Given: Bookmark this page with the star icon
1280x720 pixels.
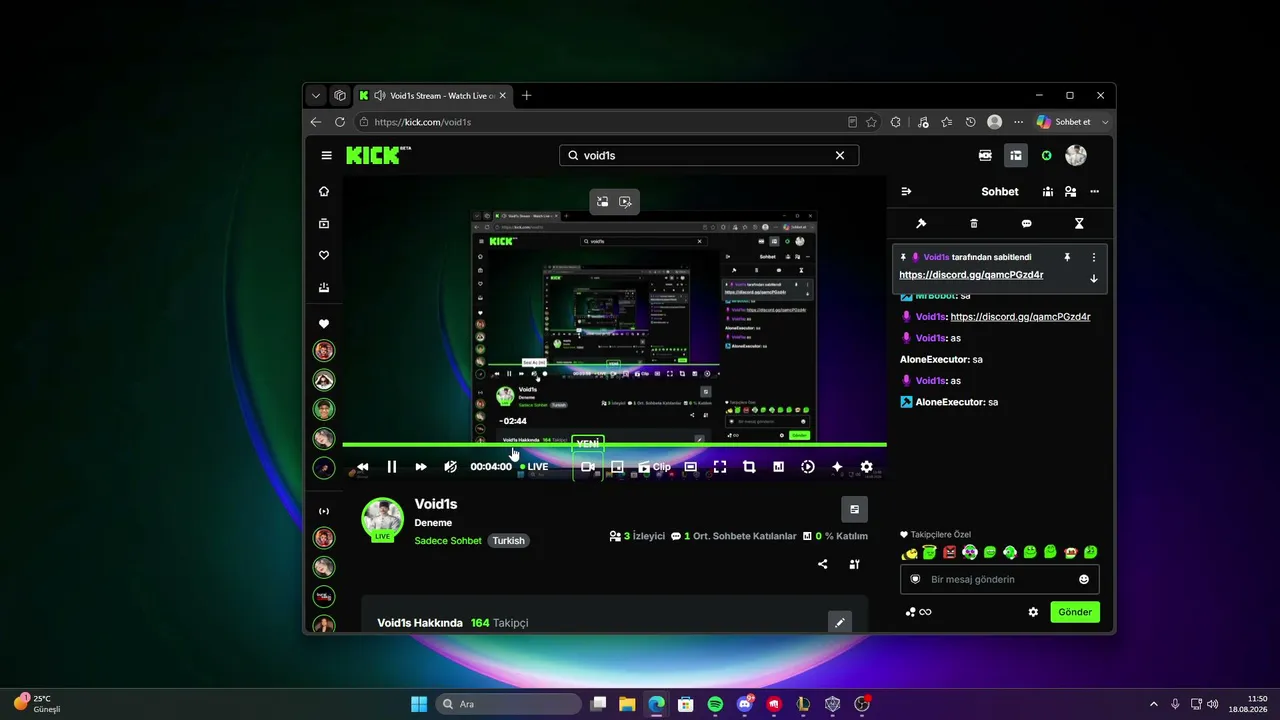Looking at the screenshot, I should 872,122.
